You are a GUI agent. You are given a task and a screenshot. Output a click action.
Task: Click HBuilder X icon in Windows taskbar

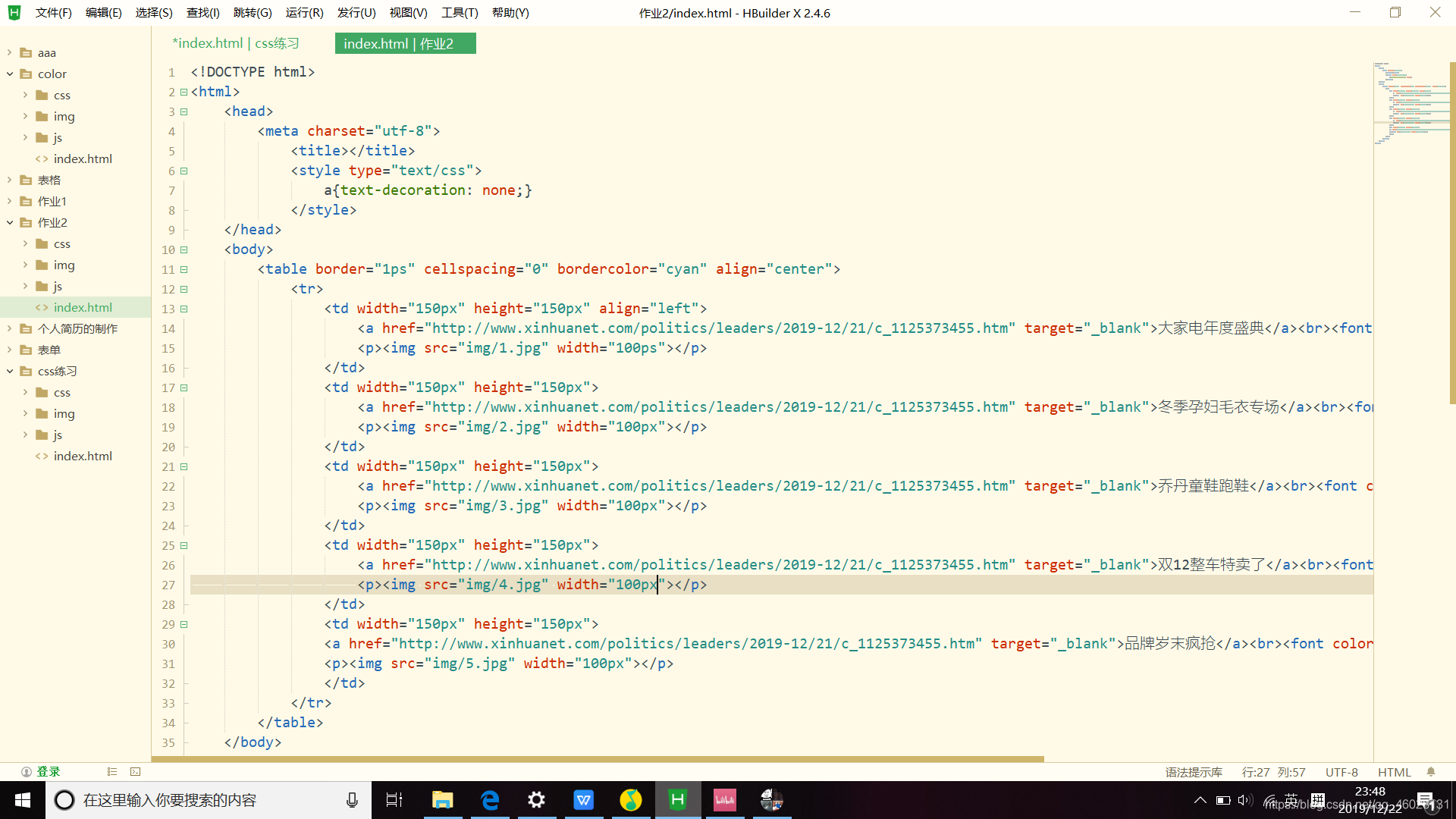point(677,800)
